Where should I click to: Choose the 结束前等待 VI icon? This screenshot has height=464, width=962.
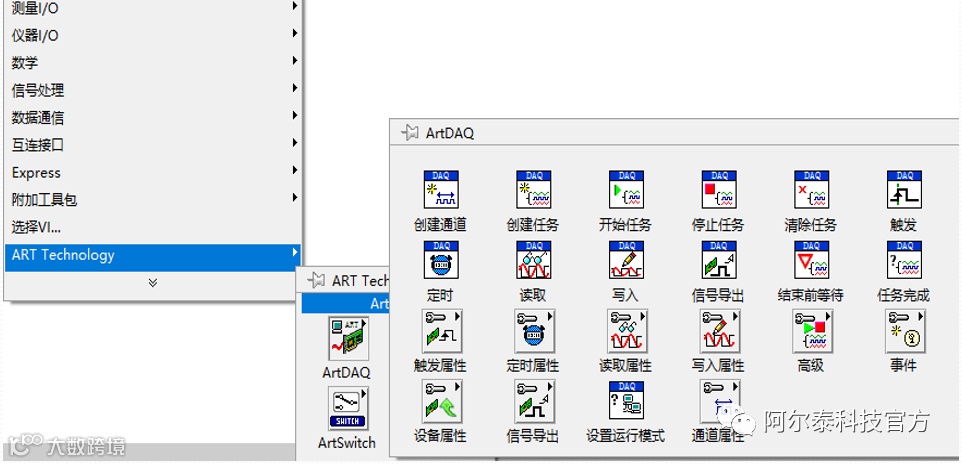(812, 260)
